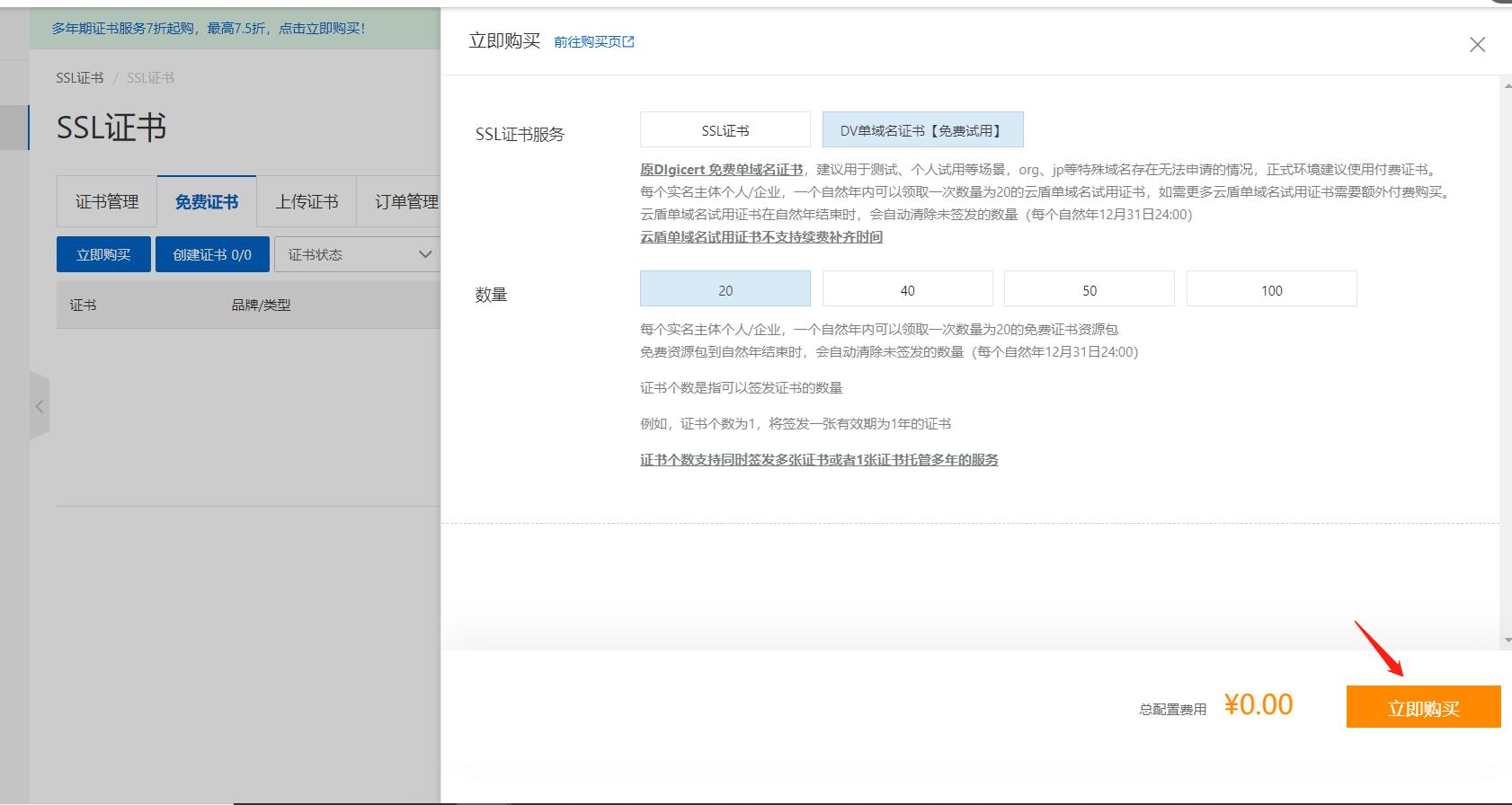Choose quantity 50
Screen dimensions: 1512x805
point(1090,289)
